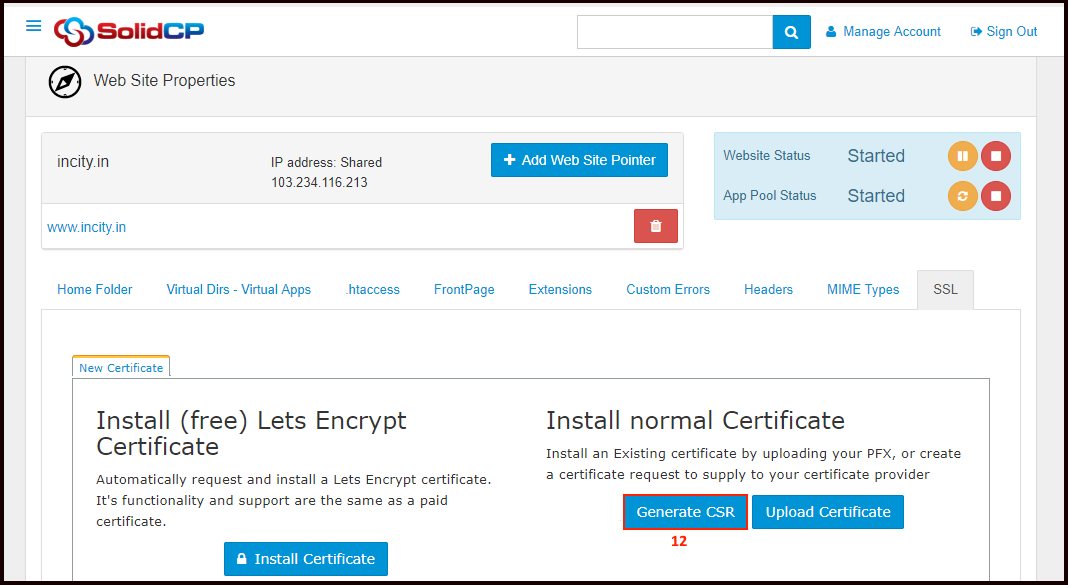This screenshot has width=1068, height=585.
Task: Click the compass Web Site Properties icon
Action: pos(65,81)
